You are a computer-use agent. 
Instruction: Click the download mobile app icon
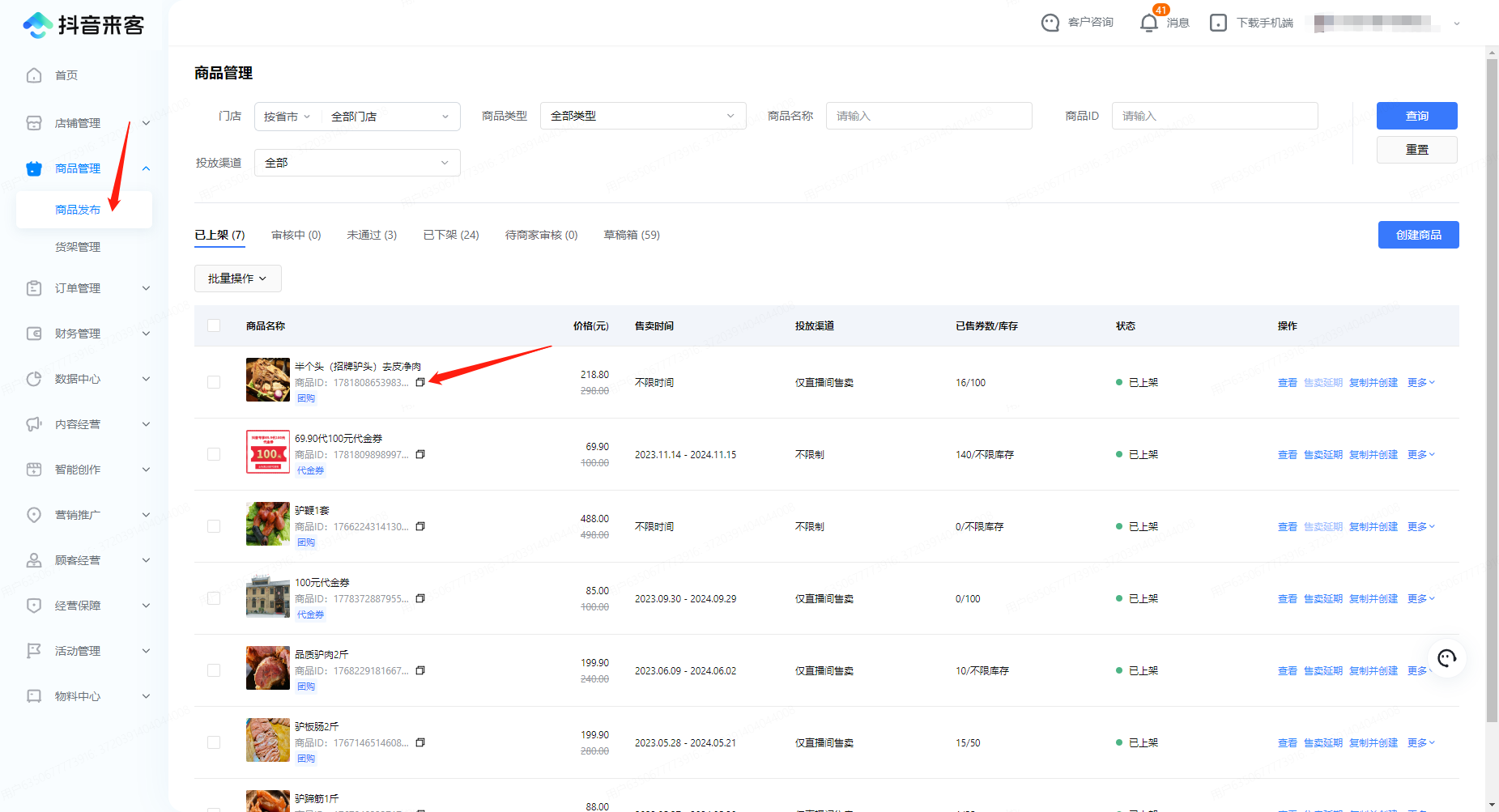tap(1218, 23)
